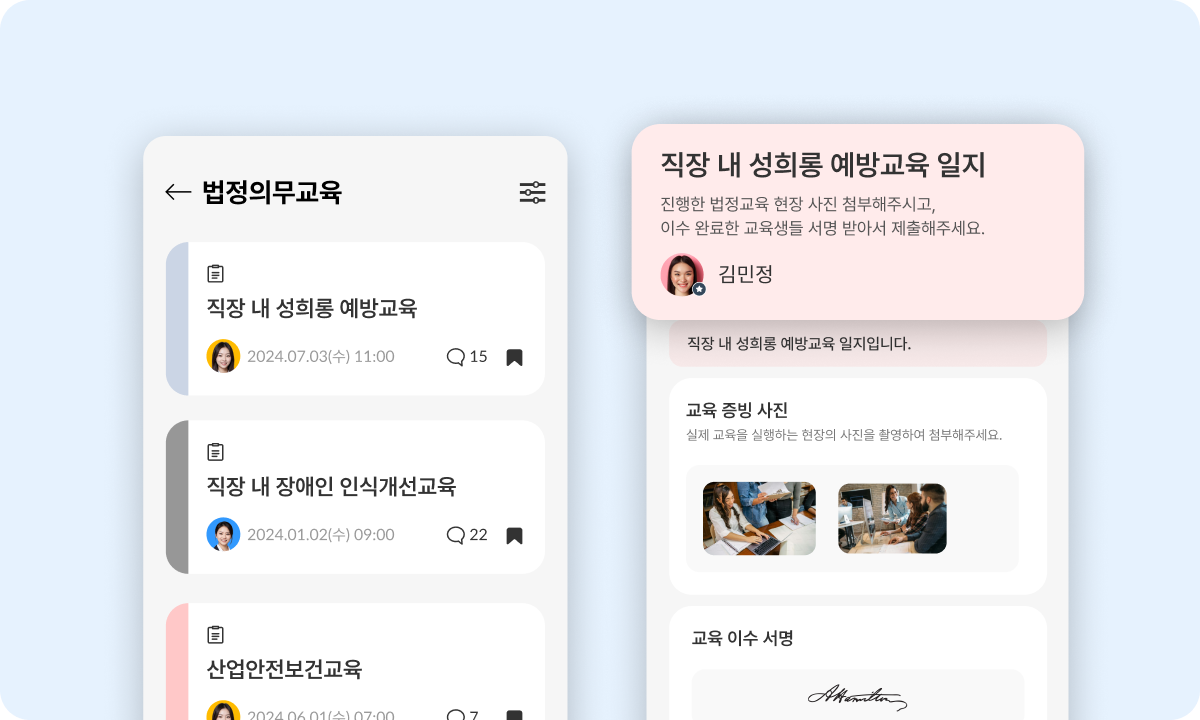Open the second training photo thumbnail
Viewport: 1200px width, 720px height.
pyautogui.click(x=892, y=518)
